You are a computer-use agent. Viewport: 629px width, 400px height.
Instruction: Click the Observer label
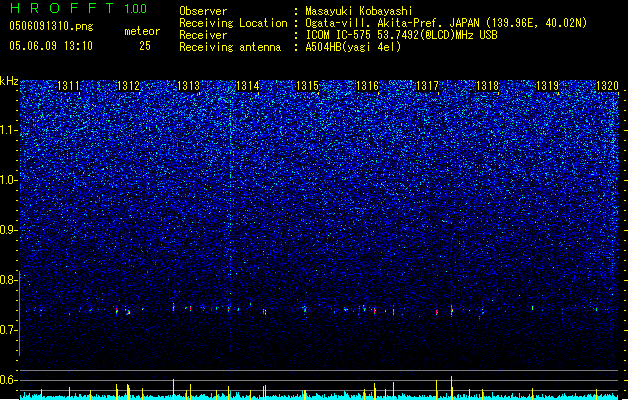point(203,11)
